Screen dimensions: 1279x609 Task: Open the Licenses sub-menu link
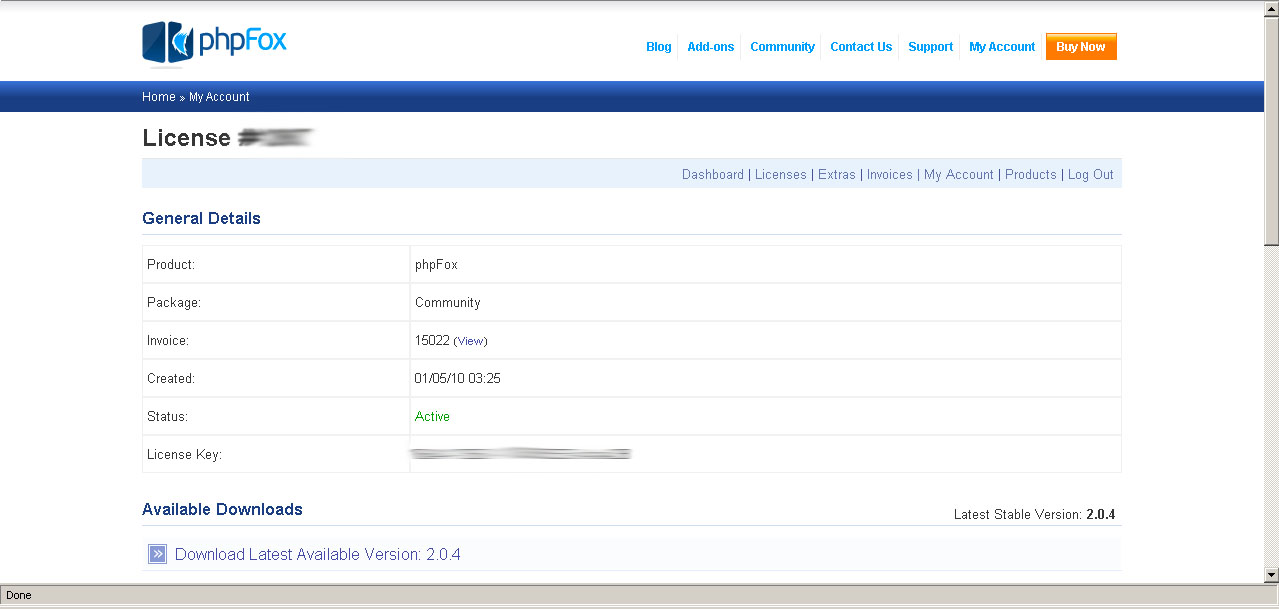point(781,174)
